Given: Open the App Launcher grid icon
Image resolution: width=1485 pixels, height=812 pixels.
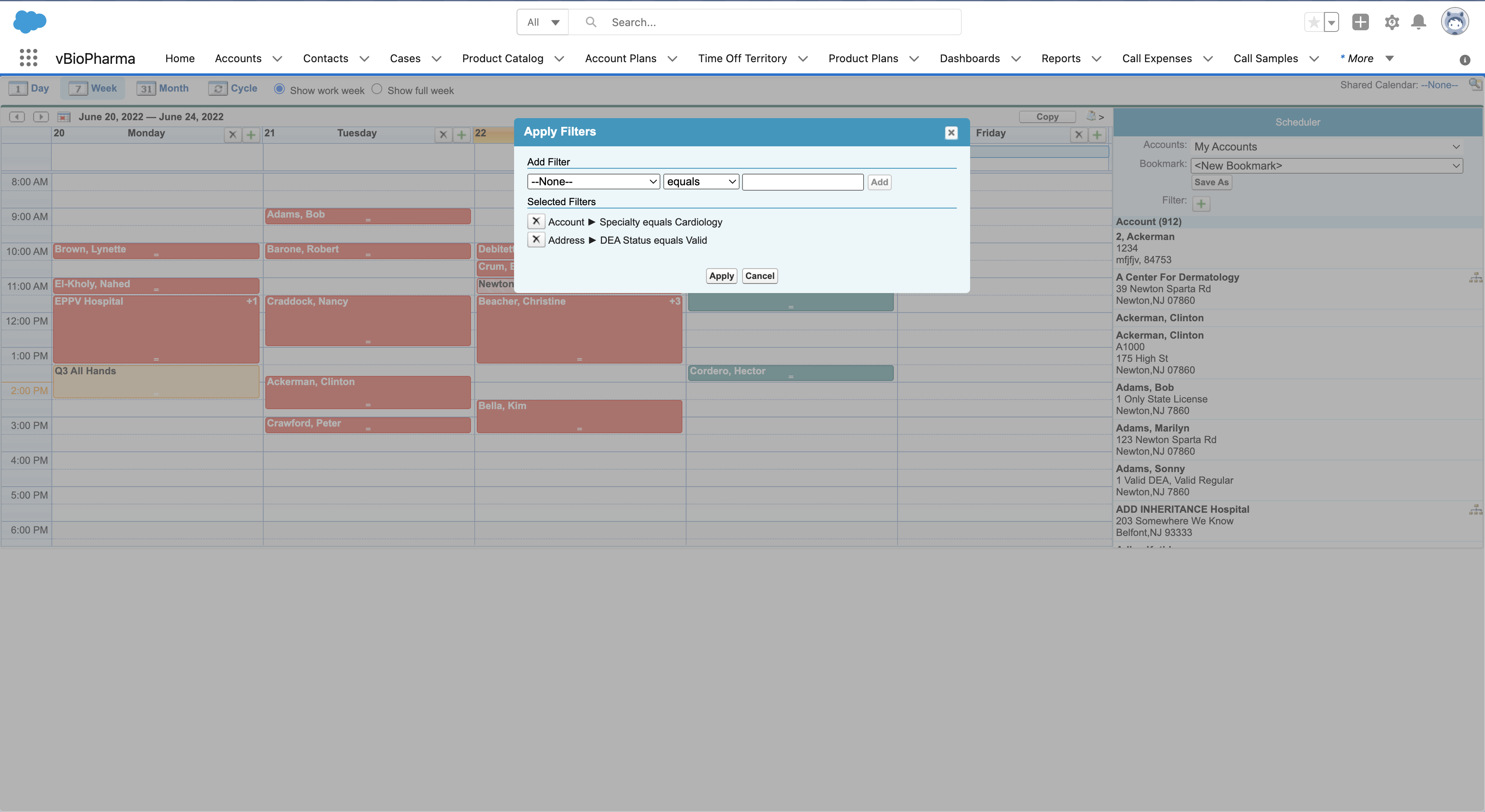Looking at the screenshot, I should coord(28,58).
